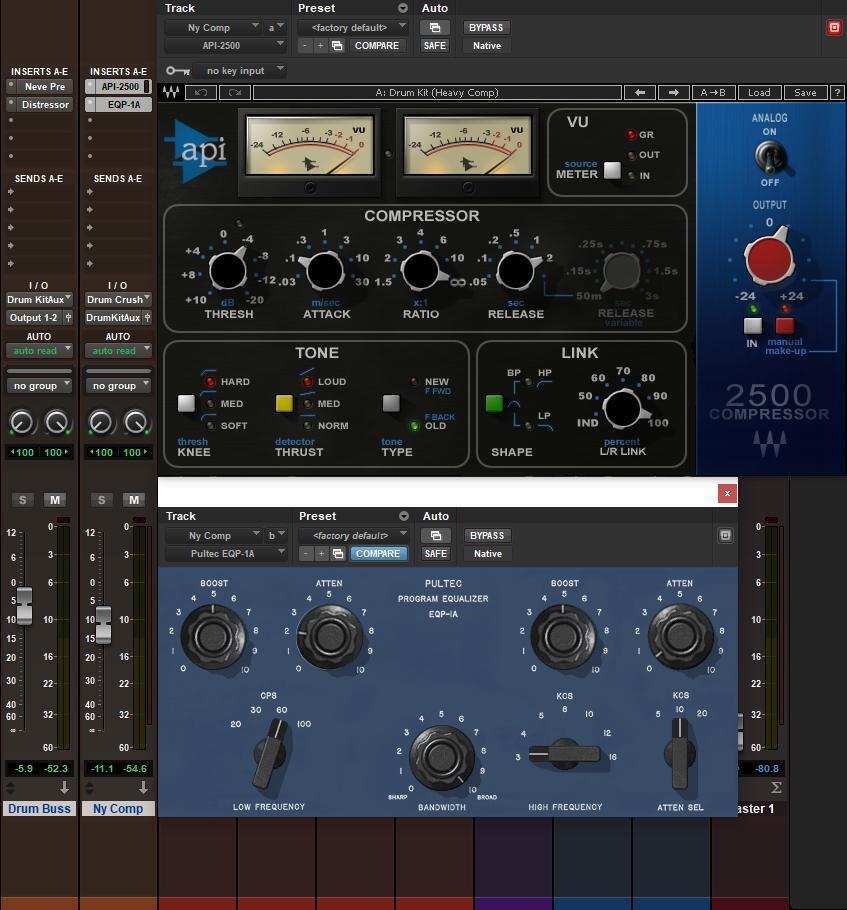Open the factory default preset dropdown

350,27
